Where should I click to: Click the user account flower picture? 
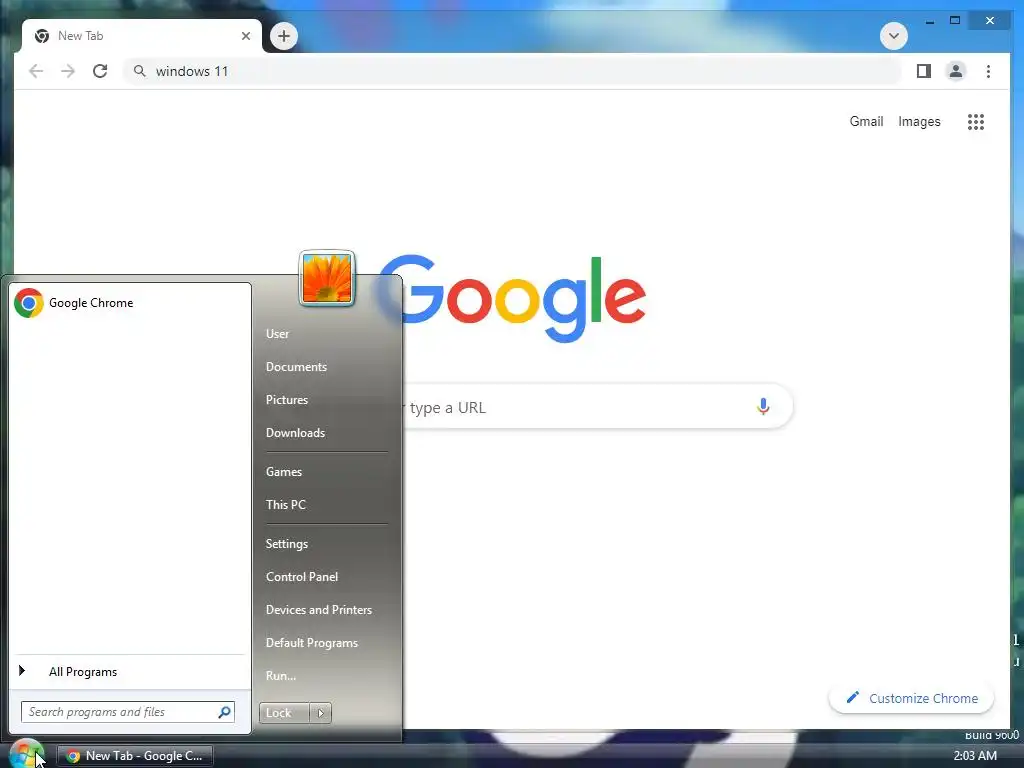click(x=327, y=278)
